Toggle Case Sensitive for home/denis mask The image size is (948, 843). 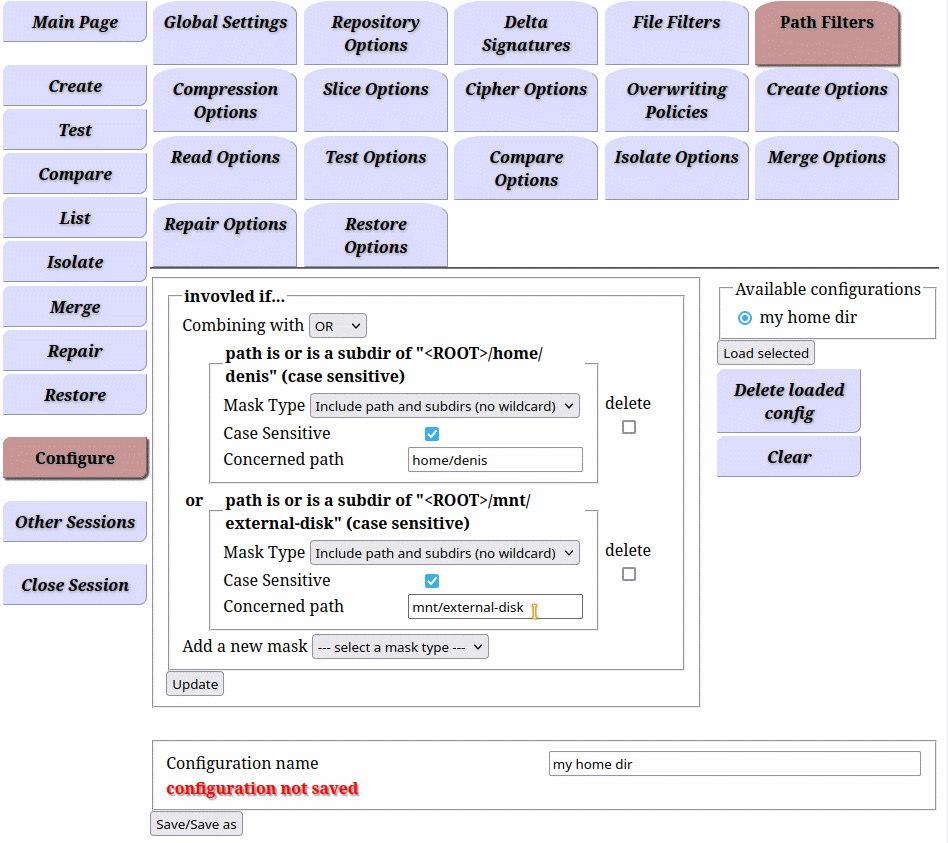tap(432, 434)
